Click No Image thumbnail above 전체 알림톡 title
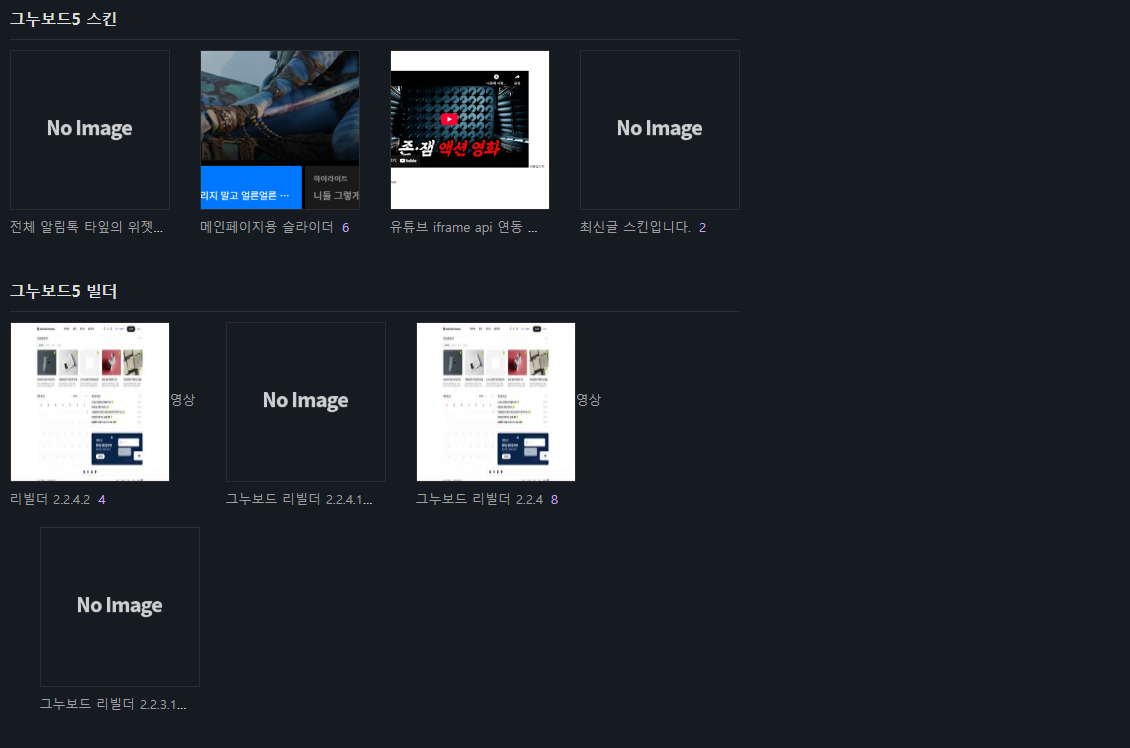The height and width of the screenshot is (748, 1130). [x=90, y=130]
